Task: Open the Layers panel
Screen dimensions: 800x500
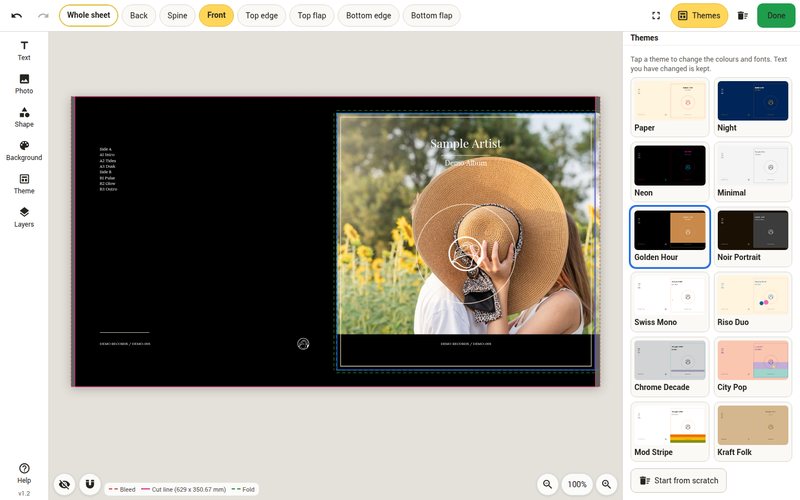Action: 24,217
